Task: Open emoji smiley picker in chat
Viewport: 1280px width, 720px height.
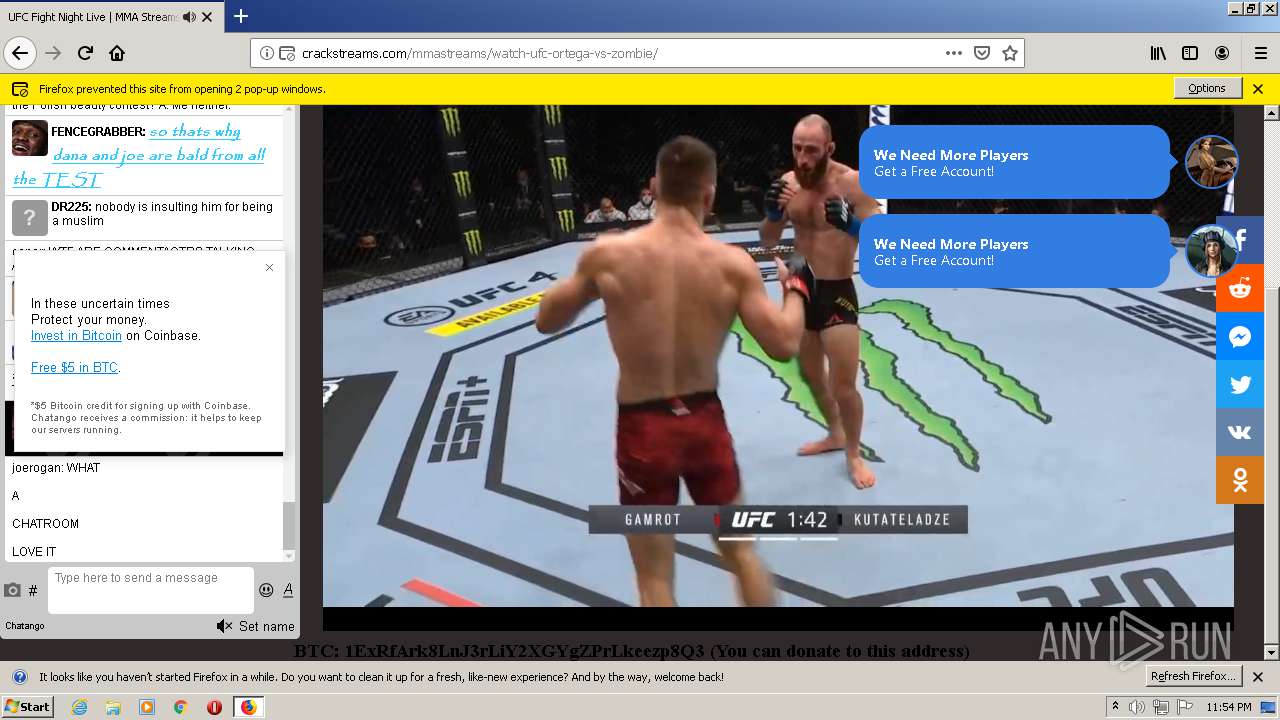Action: (266, 590)
